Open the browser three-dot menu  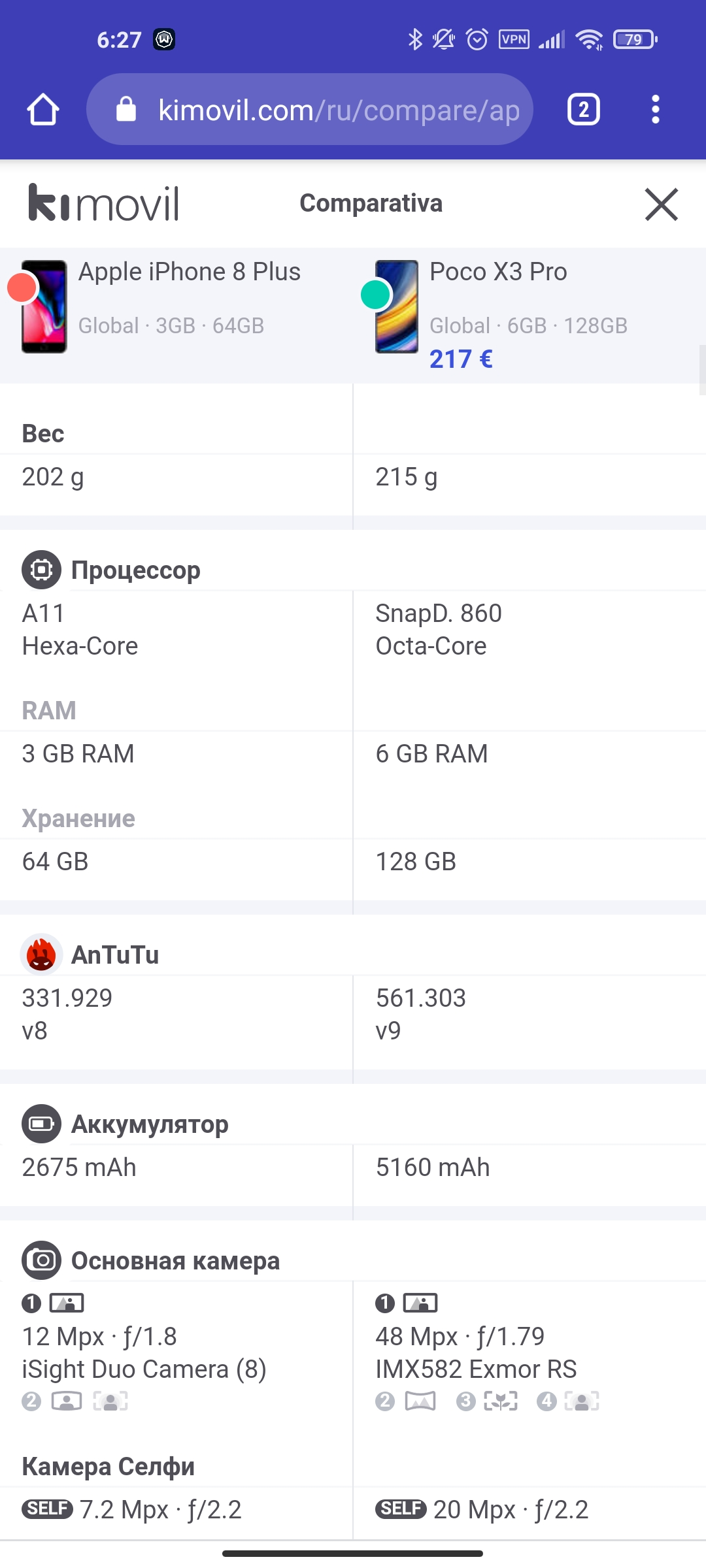click(x=656, y=109)
